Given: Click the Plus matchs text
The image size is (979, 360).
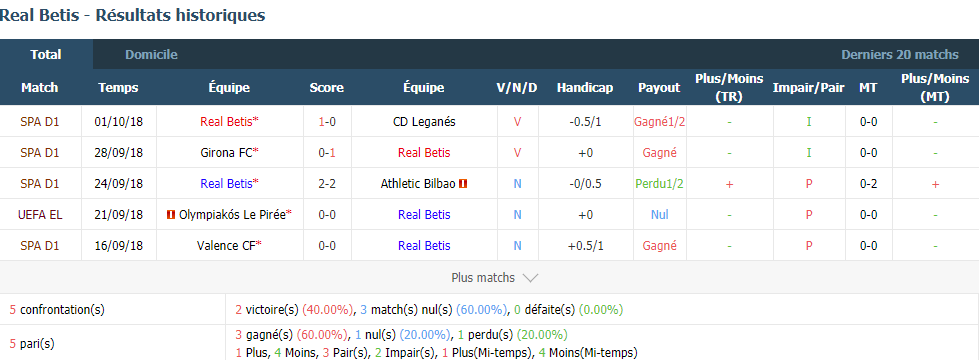Looking at the screenshot, I should point(483,278).
